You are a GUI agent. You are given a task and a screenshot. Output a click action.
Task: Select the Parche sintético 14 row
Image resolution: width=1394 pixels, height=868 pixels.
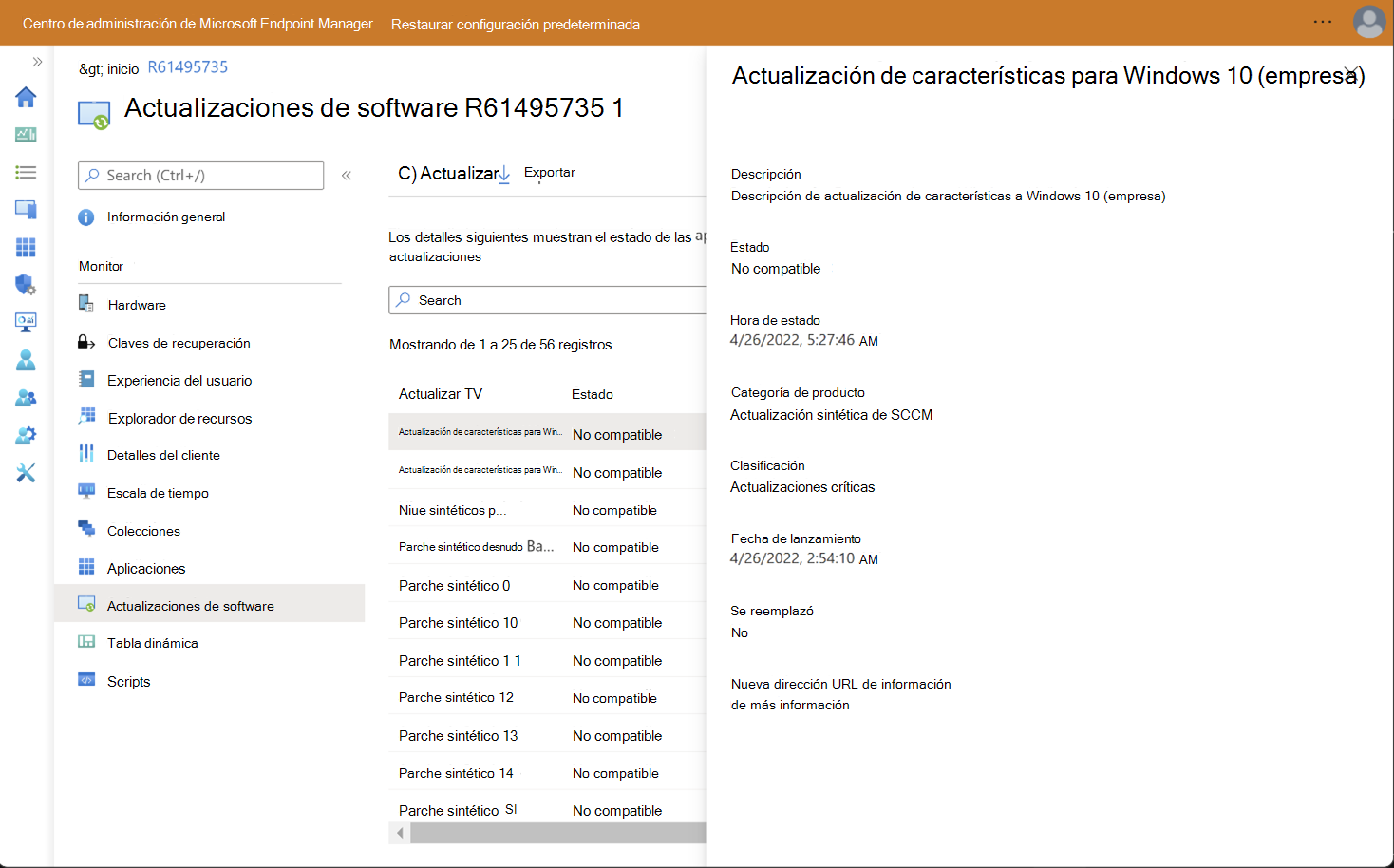548,773
